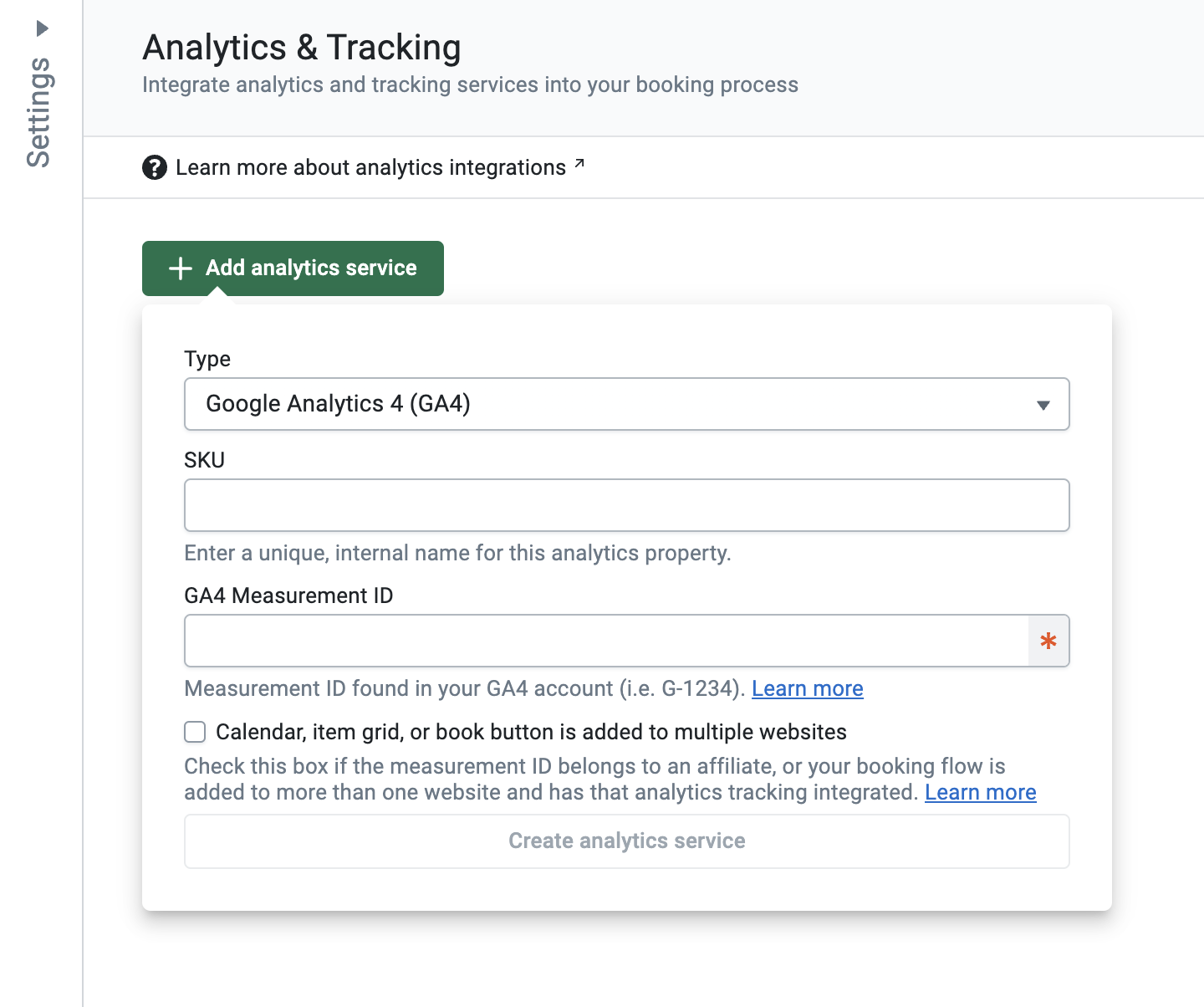The height and width of the screenshot is (1007, 1204).
Task: Click the question mark help icon
Action: pyautogui.click(x=155, y=167)
